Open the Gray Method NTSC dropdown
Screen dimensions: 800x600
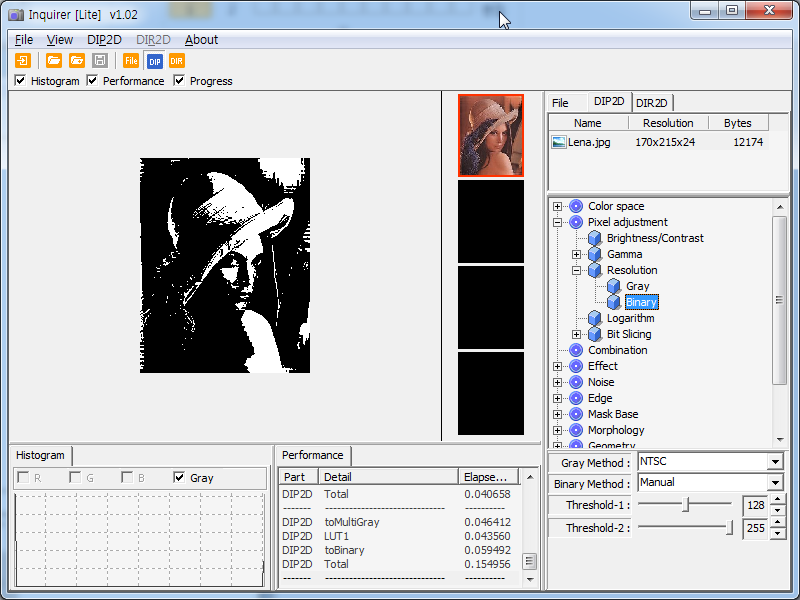pyautogui.click(x=774, y=462)
